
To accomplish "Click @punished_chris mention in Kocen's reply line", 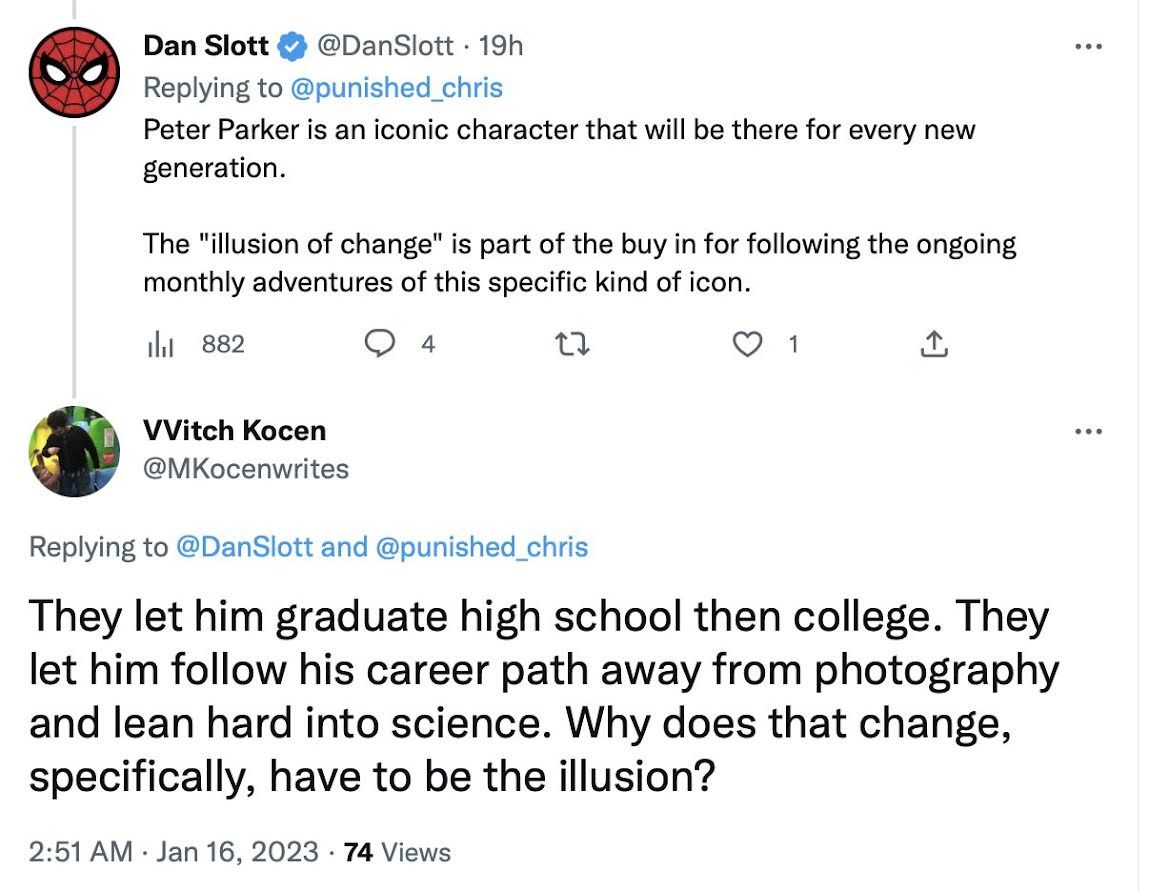I will 481,547.
